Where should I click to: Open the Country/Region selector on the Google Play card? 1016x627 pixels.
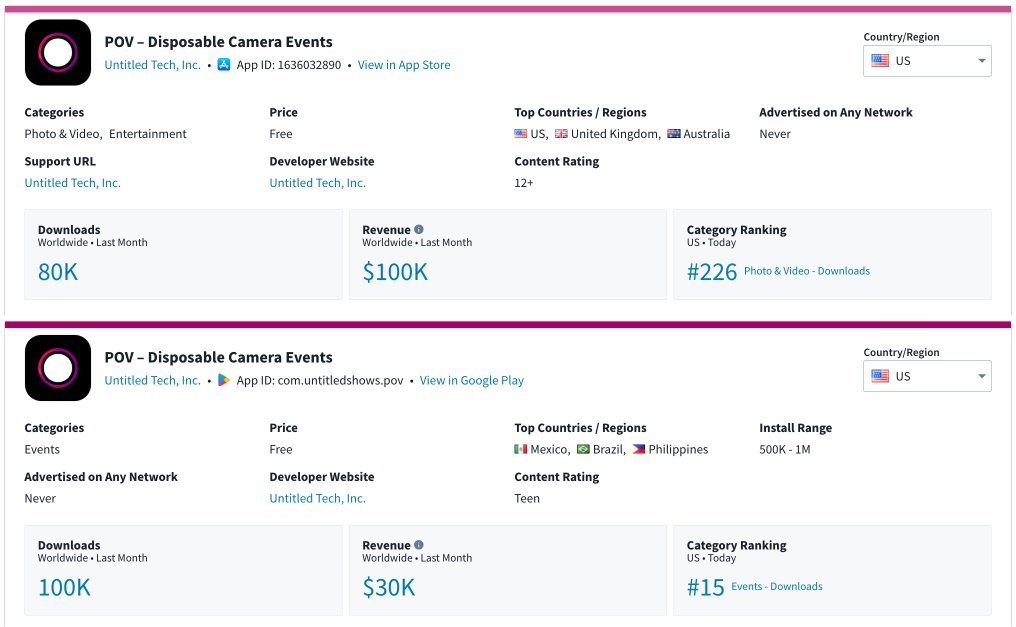pyautogui.click(x=926, y=376)
